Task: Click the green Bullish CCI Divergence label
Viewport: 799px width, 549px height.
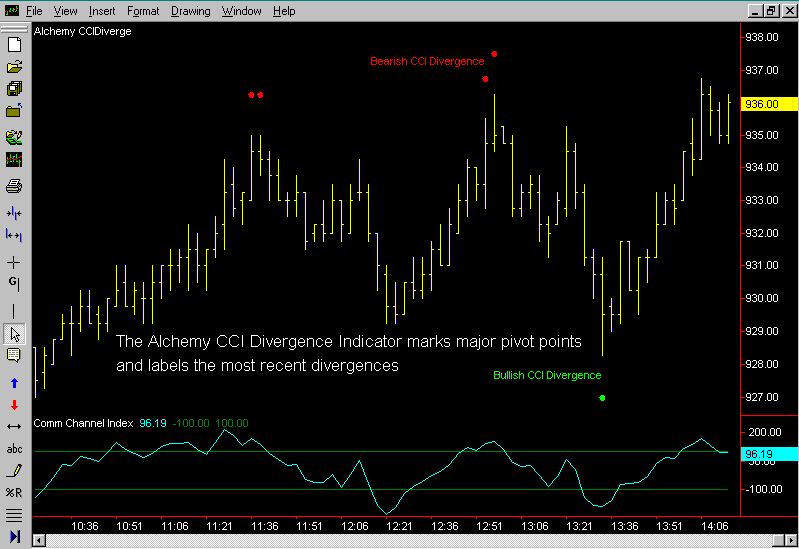Action: [547, 375]
